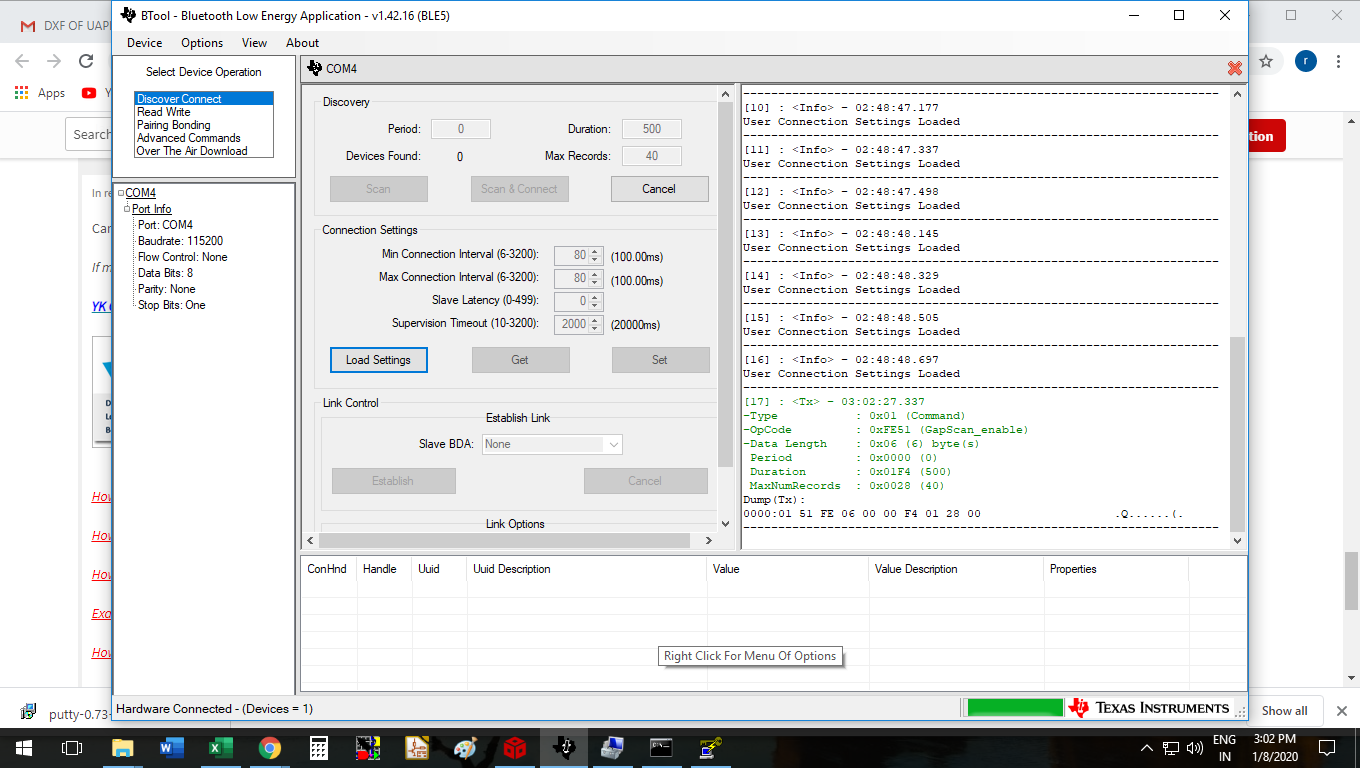Click the network icon in system tray
The image size is (1360, 768).
[x=1171, y=747]
